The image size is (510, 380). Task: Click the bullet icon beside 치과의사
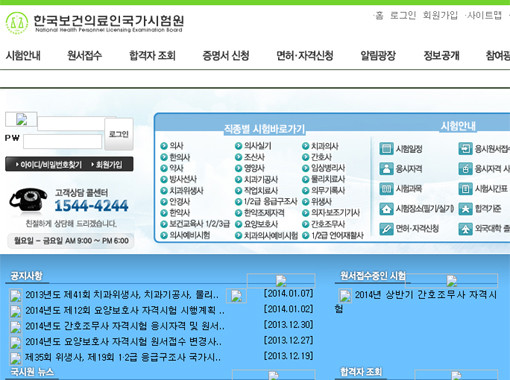click(306, 146)
